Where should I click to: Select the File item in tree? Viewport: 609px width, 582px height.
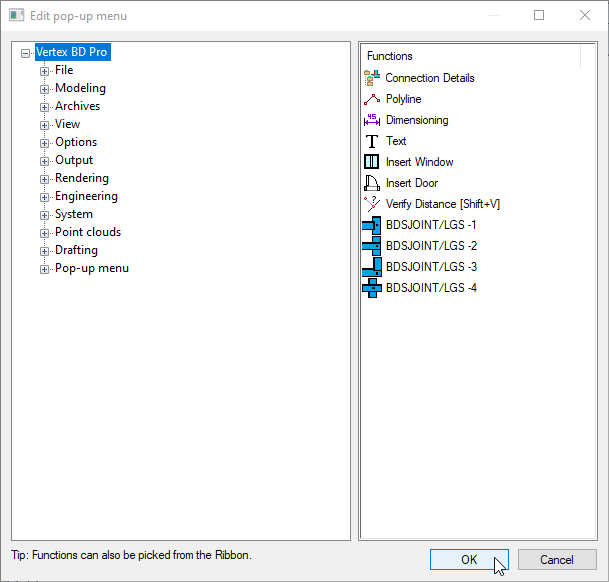click(64, 70)
